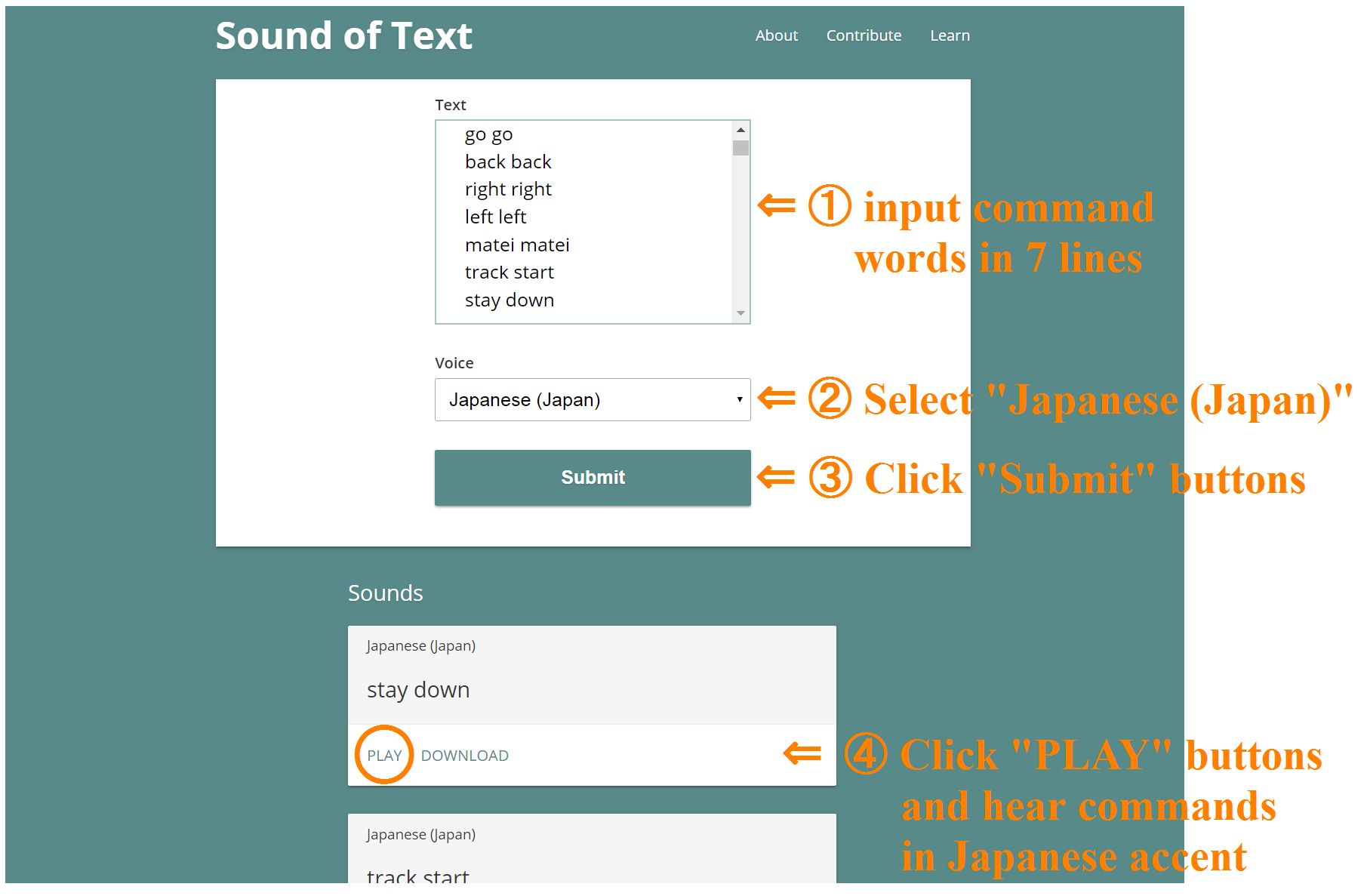Open the About page
This screenshot has width=1367, height=896.
click(776, 35)
